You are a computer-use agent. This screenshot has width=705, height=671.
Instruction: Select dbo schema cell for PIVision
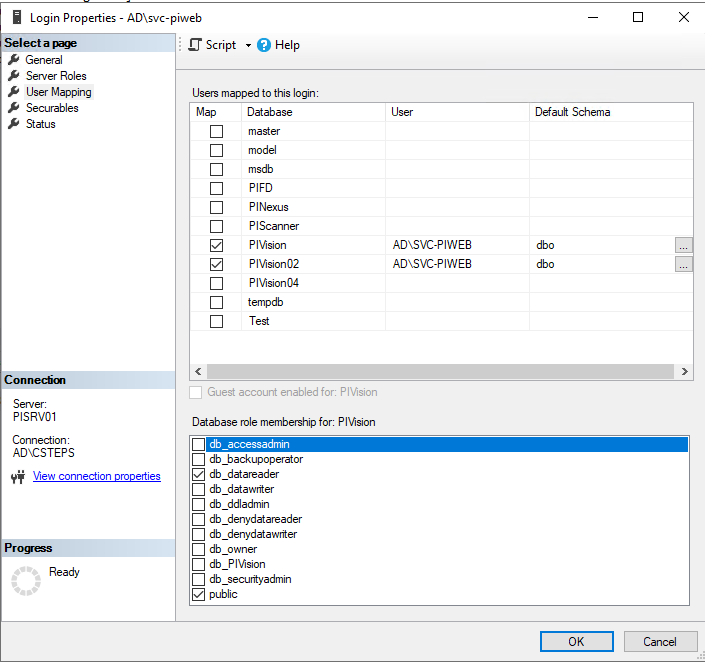coord(602,245)
